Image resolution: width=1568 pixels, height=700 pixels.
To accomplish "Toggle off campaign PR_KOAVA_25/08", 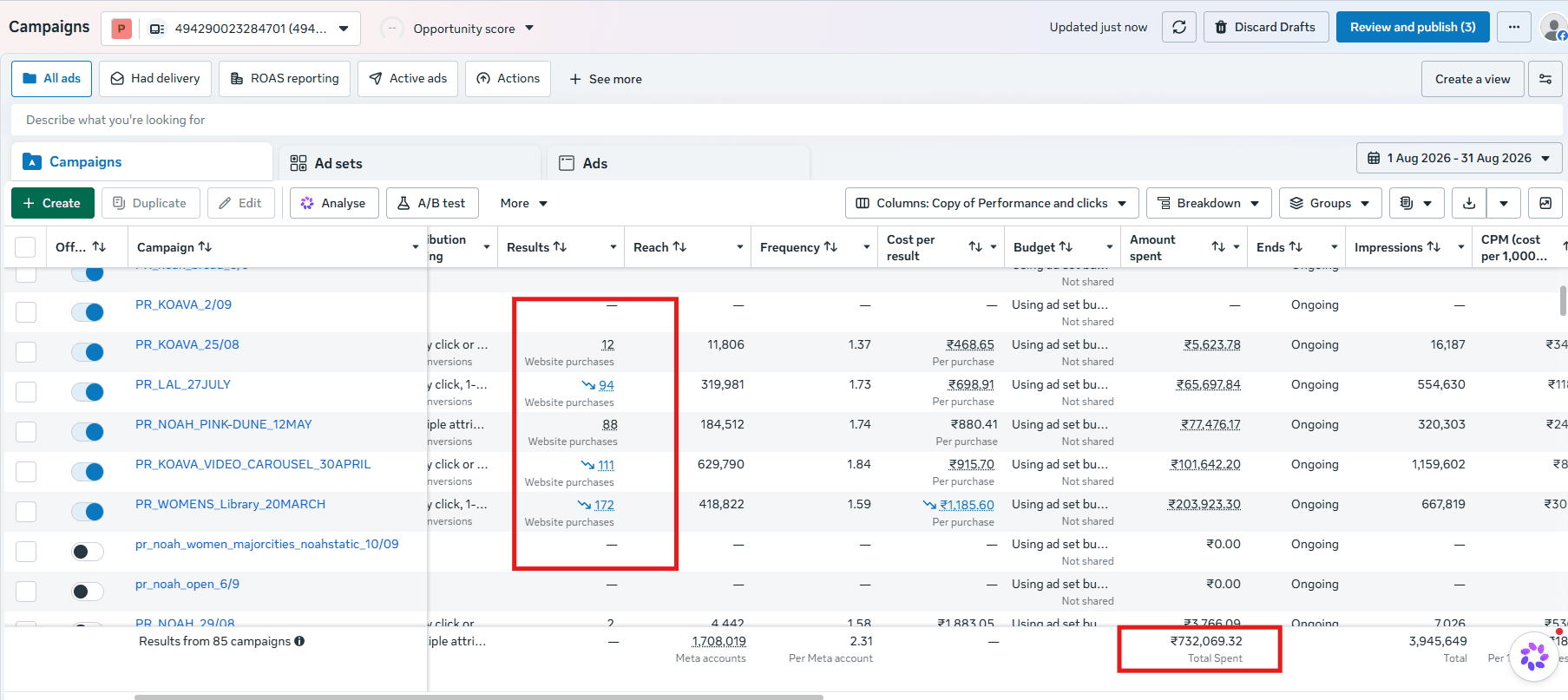I will click(x=88, y=351).
